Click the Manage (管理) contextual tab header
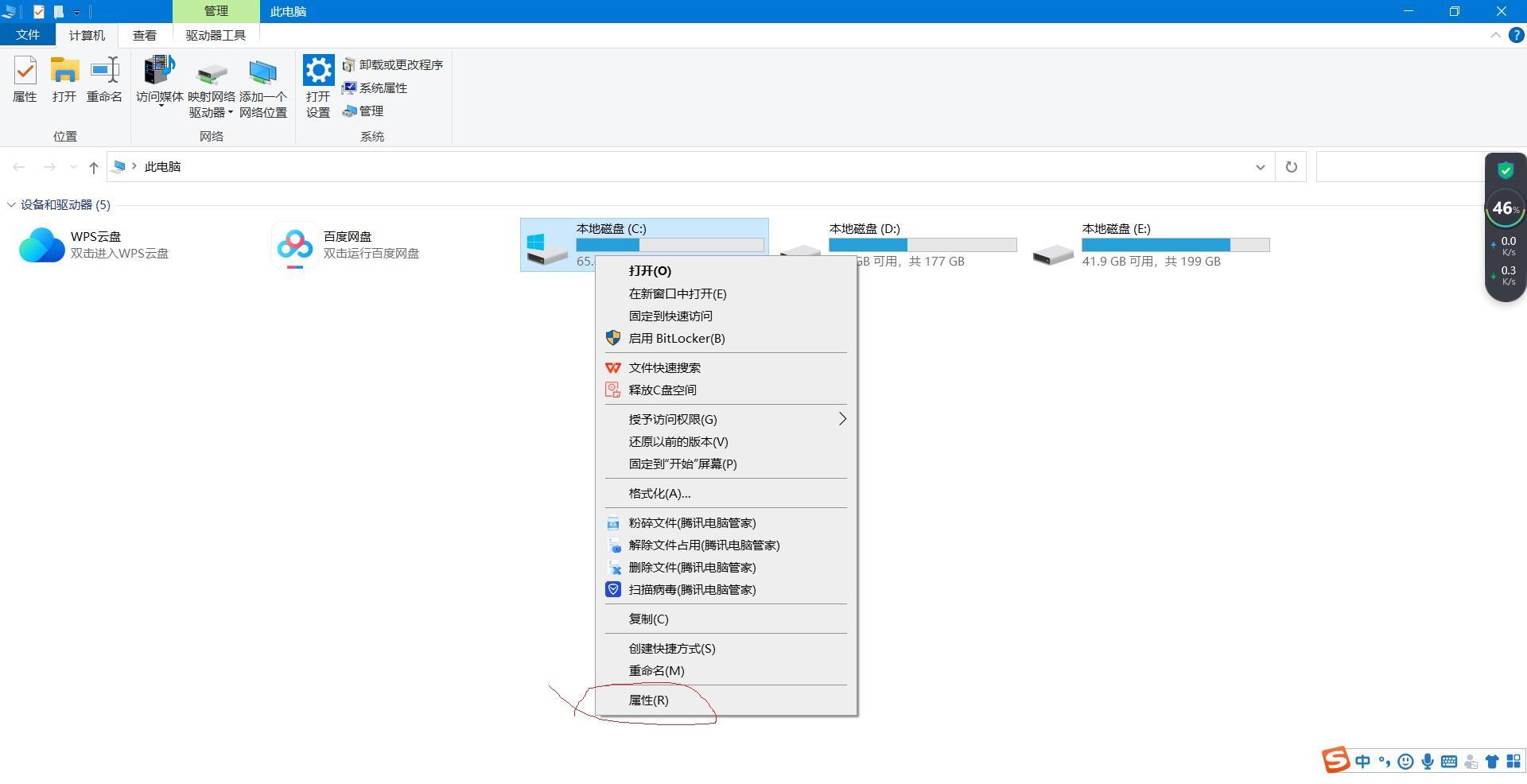Screen dimensions: 1527x784 tap(216, 11)
